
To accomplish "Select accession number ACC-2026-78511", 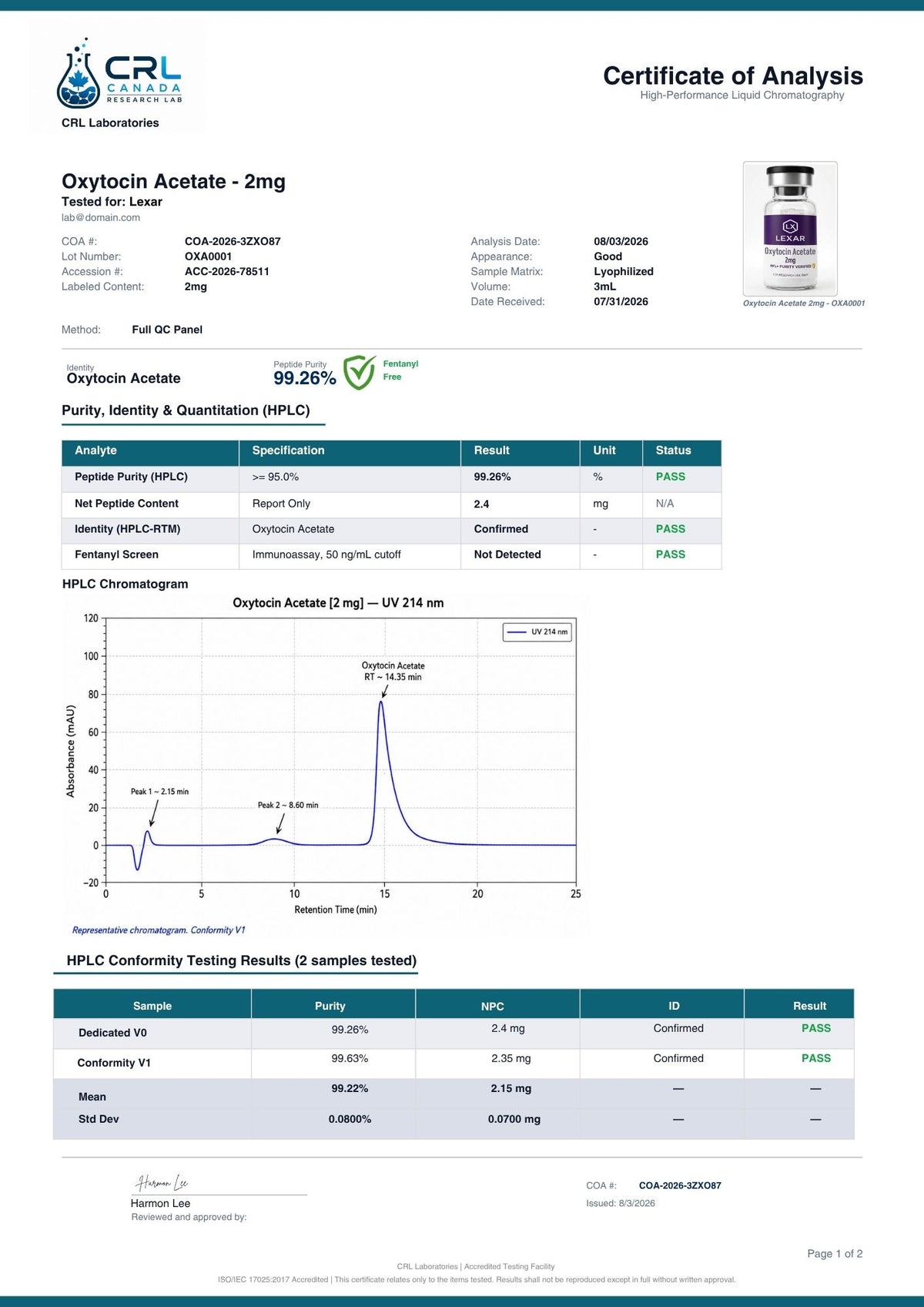I will [226, 271].
